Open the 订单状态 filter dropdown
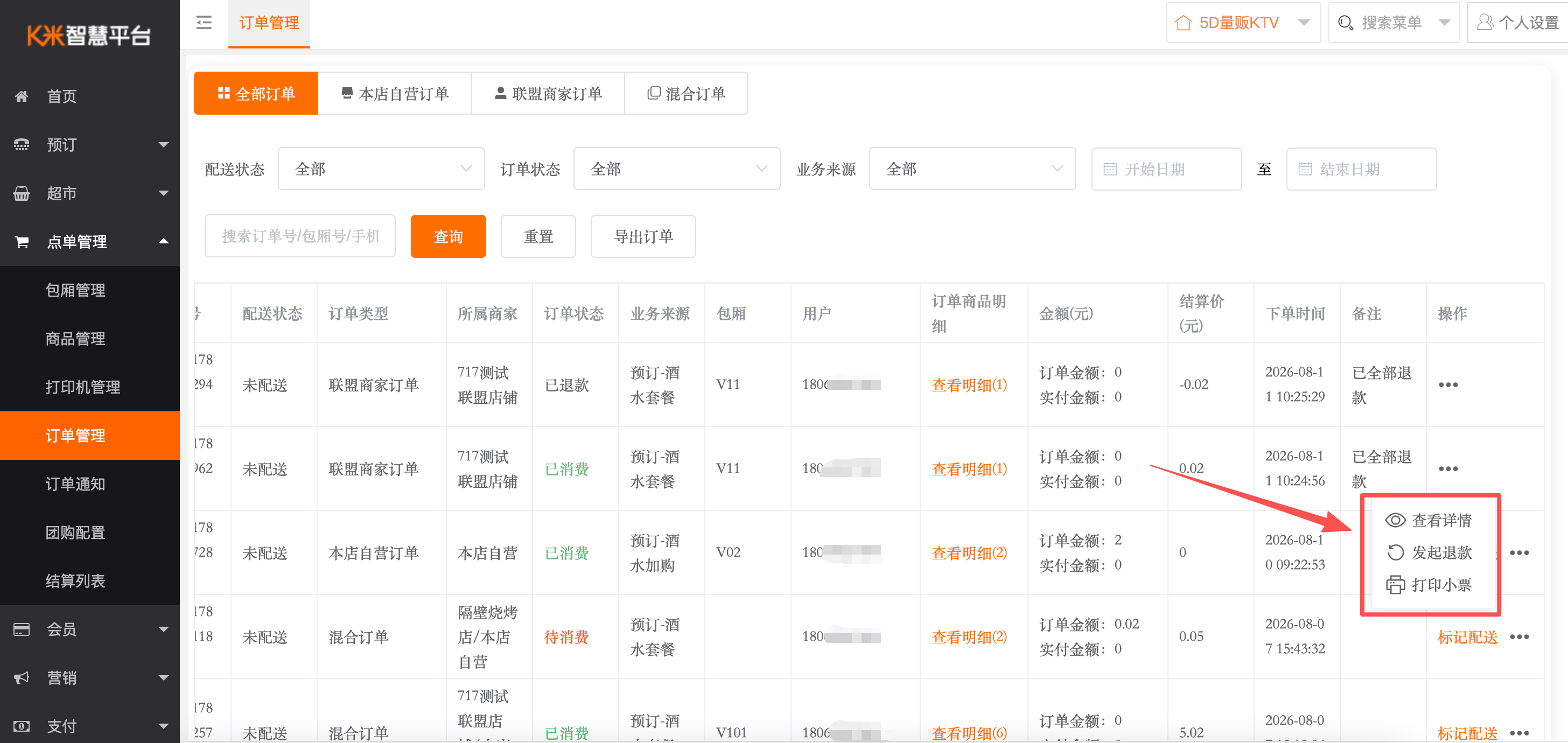1568x743 pixels. (x=677, y=169)
